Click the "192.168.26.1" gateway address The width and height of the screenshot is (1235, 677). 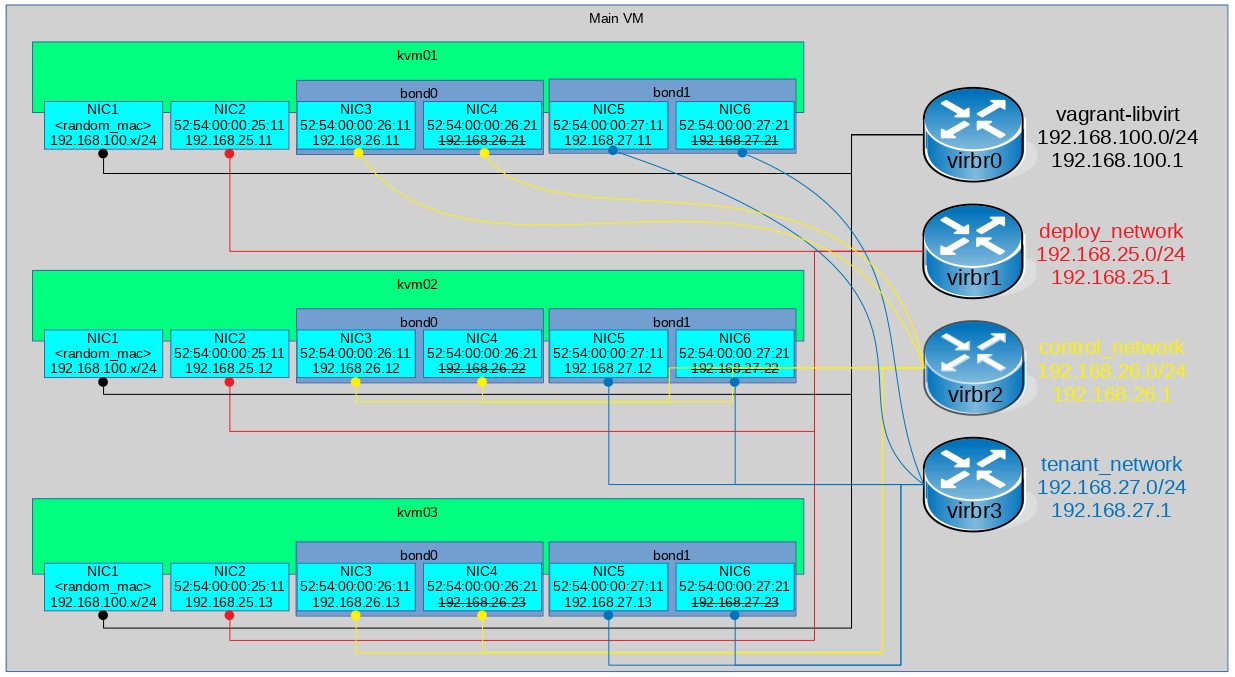point(1111,393)
